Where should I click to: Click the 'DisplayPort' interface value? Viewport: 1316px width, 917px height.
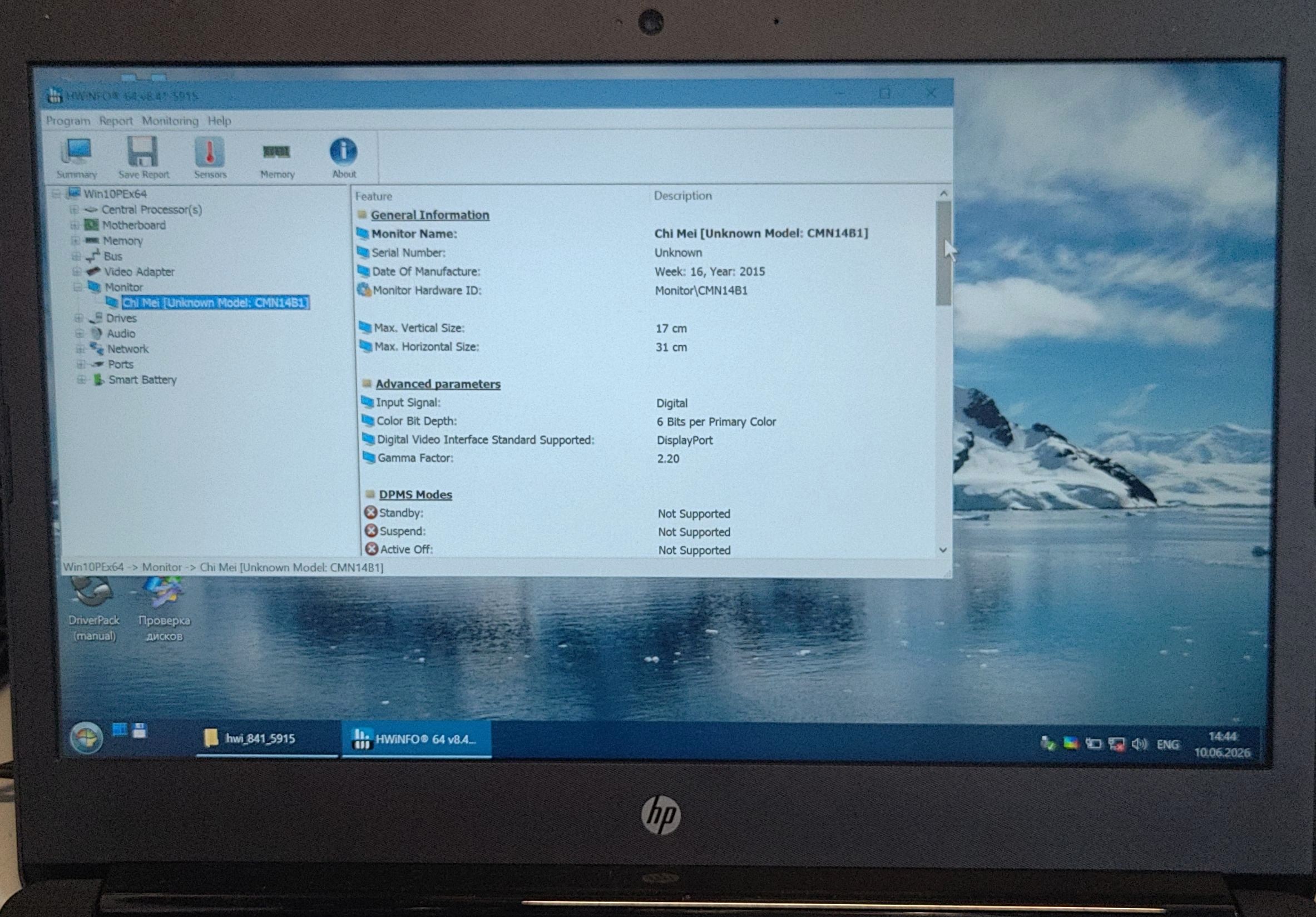(x=685, y=440)
